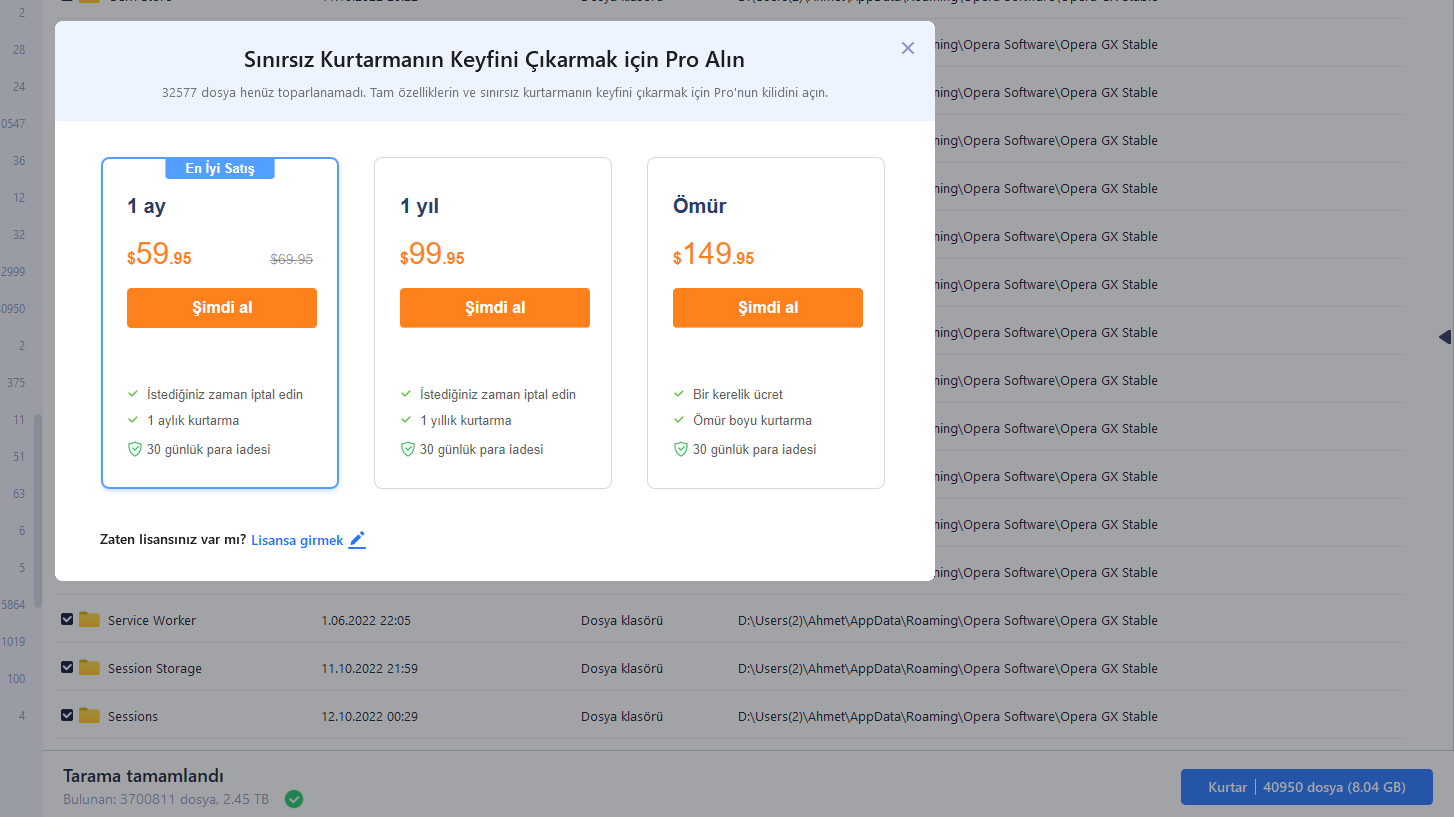The width and height of the screenshot is (1454, 817).
Task: Click the shield icon in the 1 yıl plan
Action: (407, 450)
